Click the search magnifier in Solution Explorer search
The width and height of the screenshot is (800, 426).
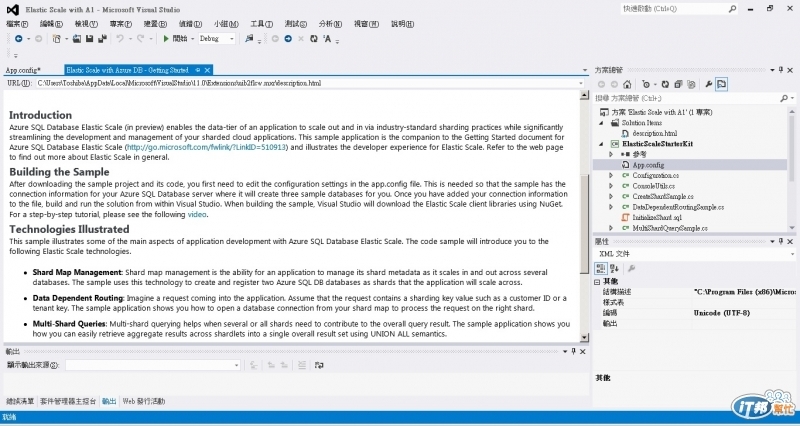coord(784,98)
